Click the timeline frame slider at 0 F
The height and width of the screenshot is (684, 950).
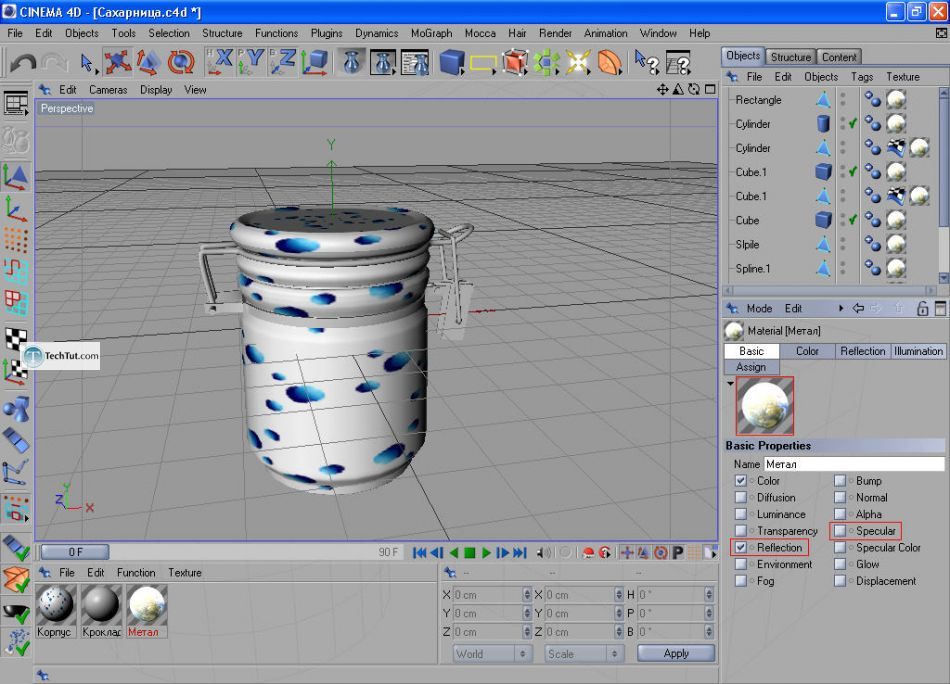[x=76, y=552]
